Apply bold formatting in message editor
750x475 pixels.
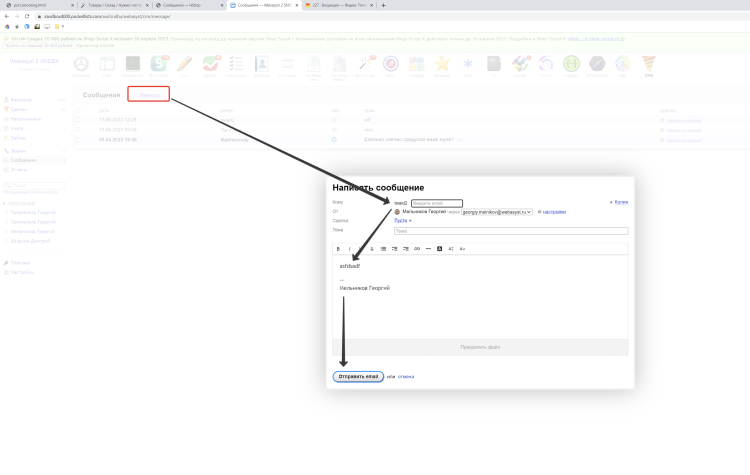click(338, 248)
